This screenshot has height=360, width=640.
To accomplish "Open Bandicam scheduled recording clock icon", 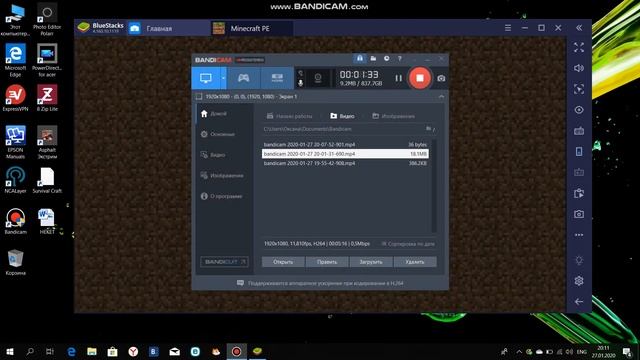I will 387,59.
